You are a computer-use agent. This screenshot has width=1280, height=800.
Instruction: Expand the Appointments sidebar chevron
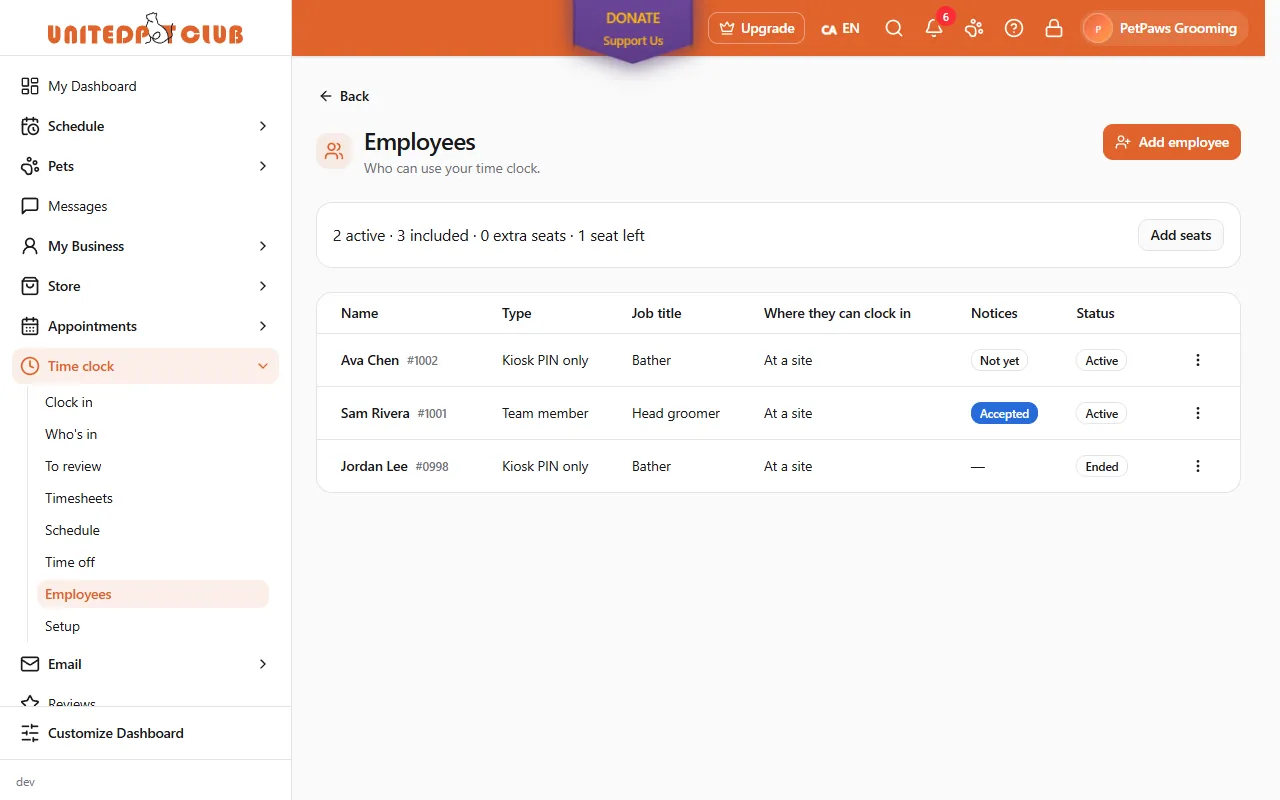click(x=263, y=326)
